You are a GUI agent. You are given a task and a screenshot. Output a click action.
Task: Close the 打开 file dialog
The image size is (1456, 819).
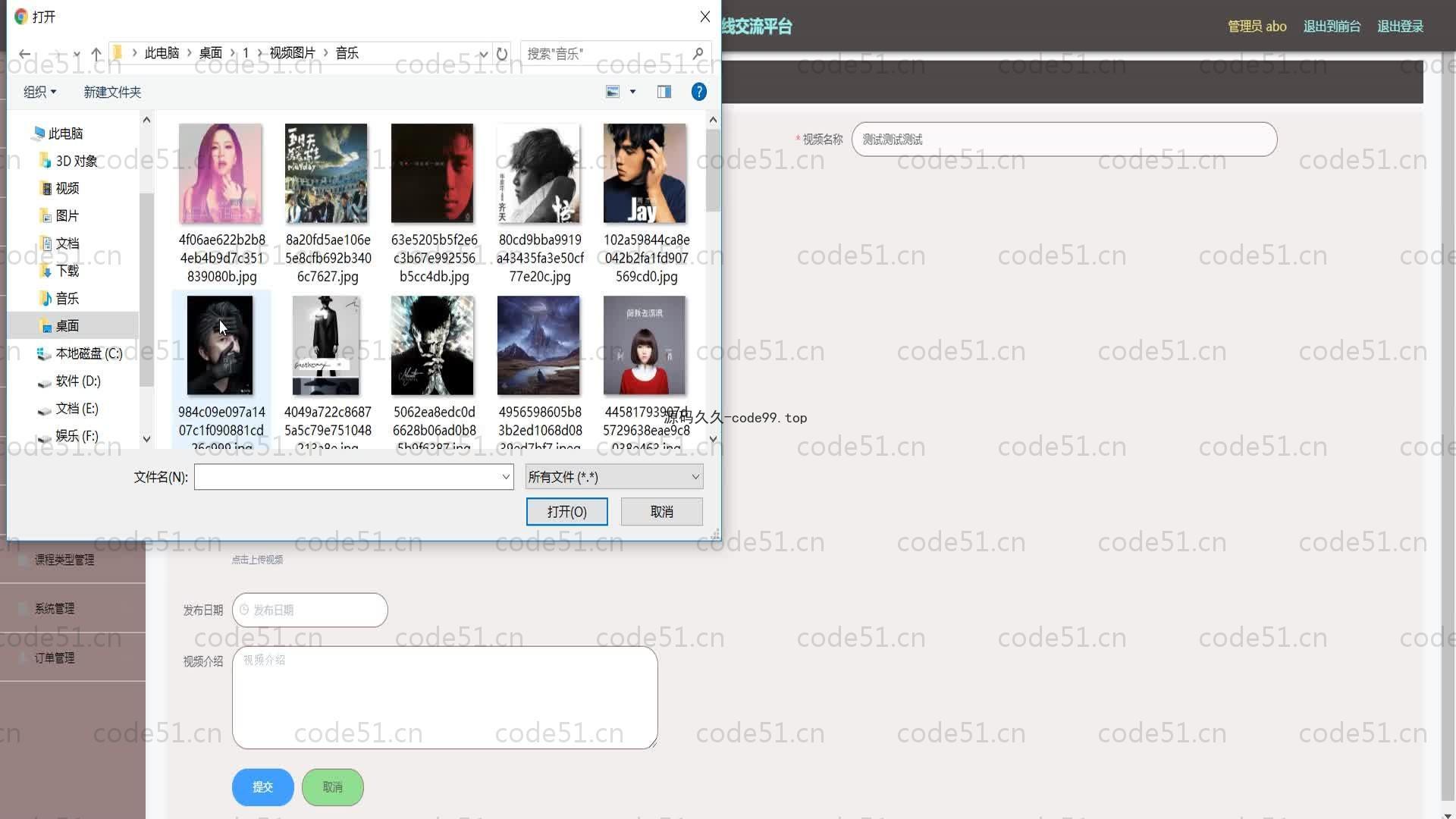click(704, 17)
